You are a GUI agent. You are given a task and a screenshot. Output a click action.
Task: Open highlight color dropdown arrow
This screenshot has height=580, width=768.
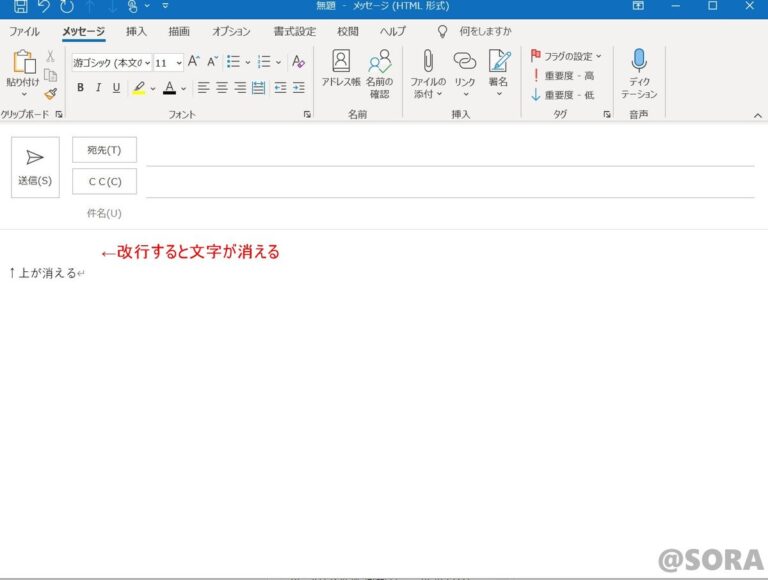tap(153, 89)
